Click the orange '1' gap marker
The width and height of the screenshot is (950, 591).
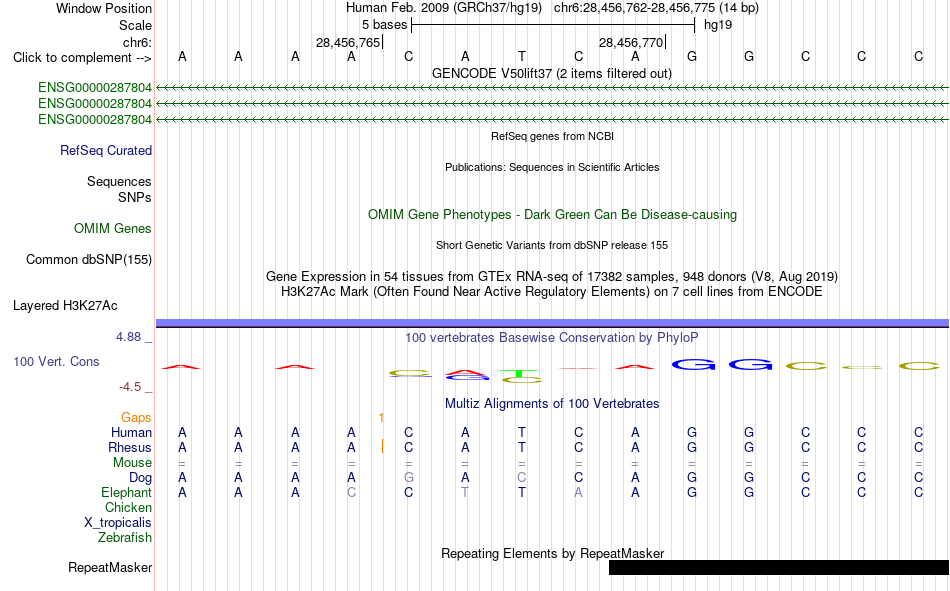[381, 418]
